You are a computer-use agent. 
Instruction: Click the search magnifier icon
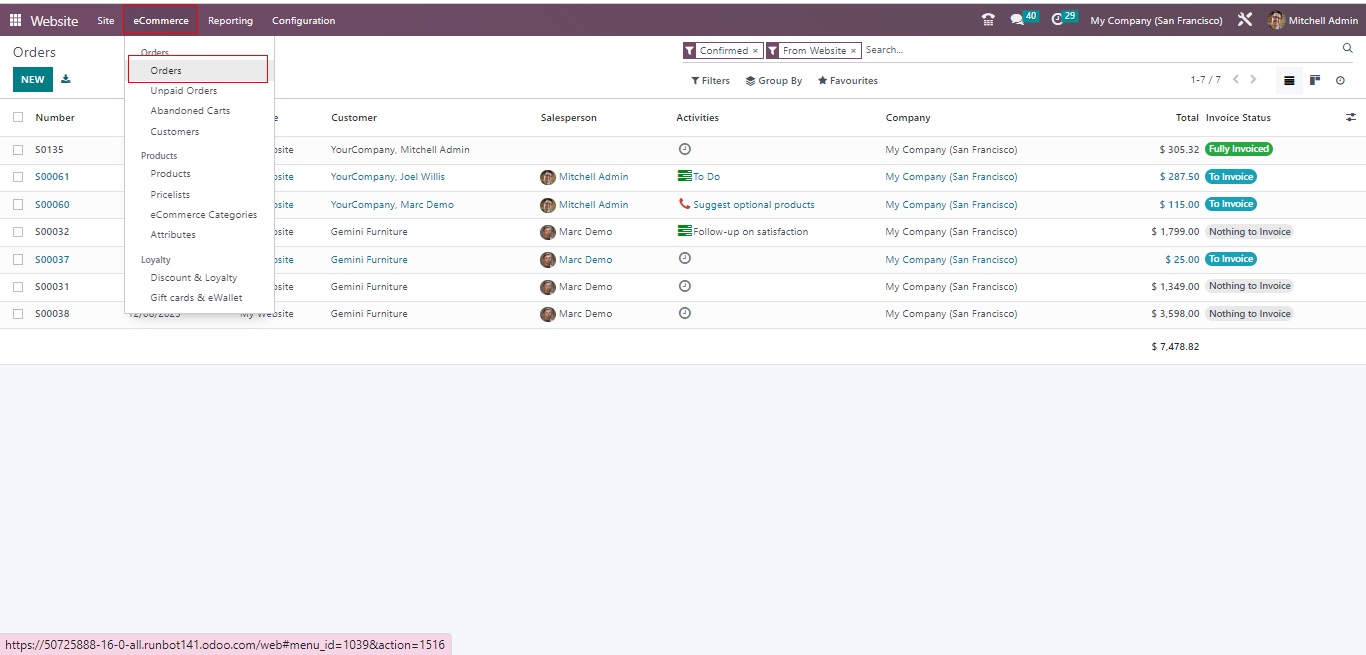click(1347, 48)
